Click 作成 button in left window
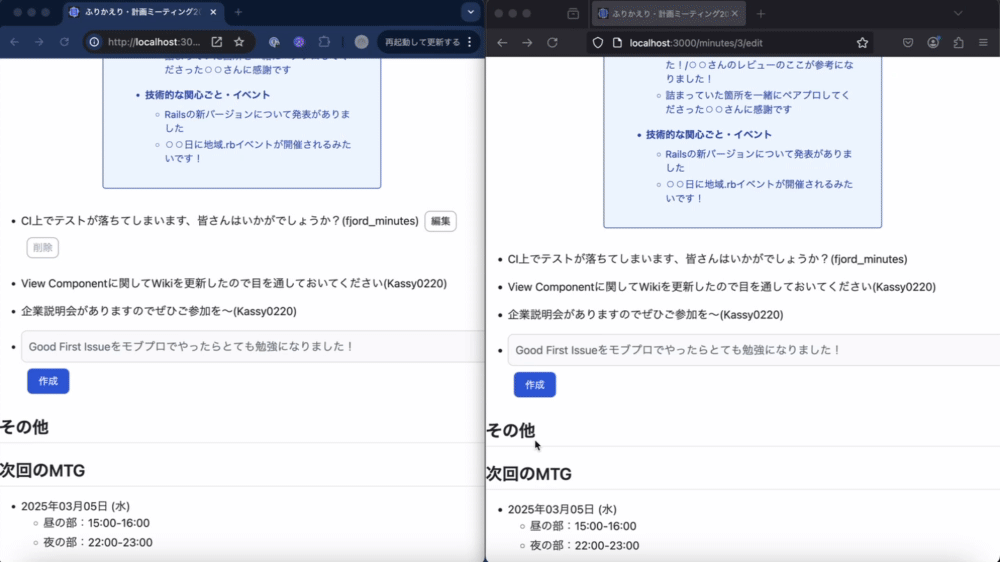This screenshot has width=1000, height=562. point(48,381)
